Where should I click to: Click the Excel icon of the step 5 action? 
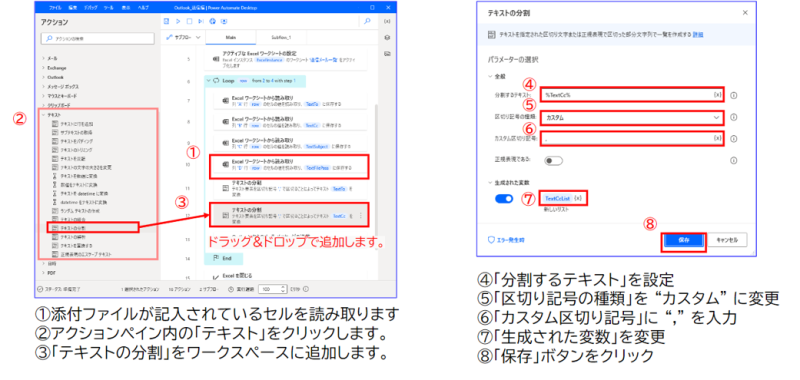217,59
